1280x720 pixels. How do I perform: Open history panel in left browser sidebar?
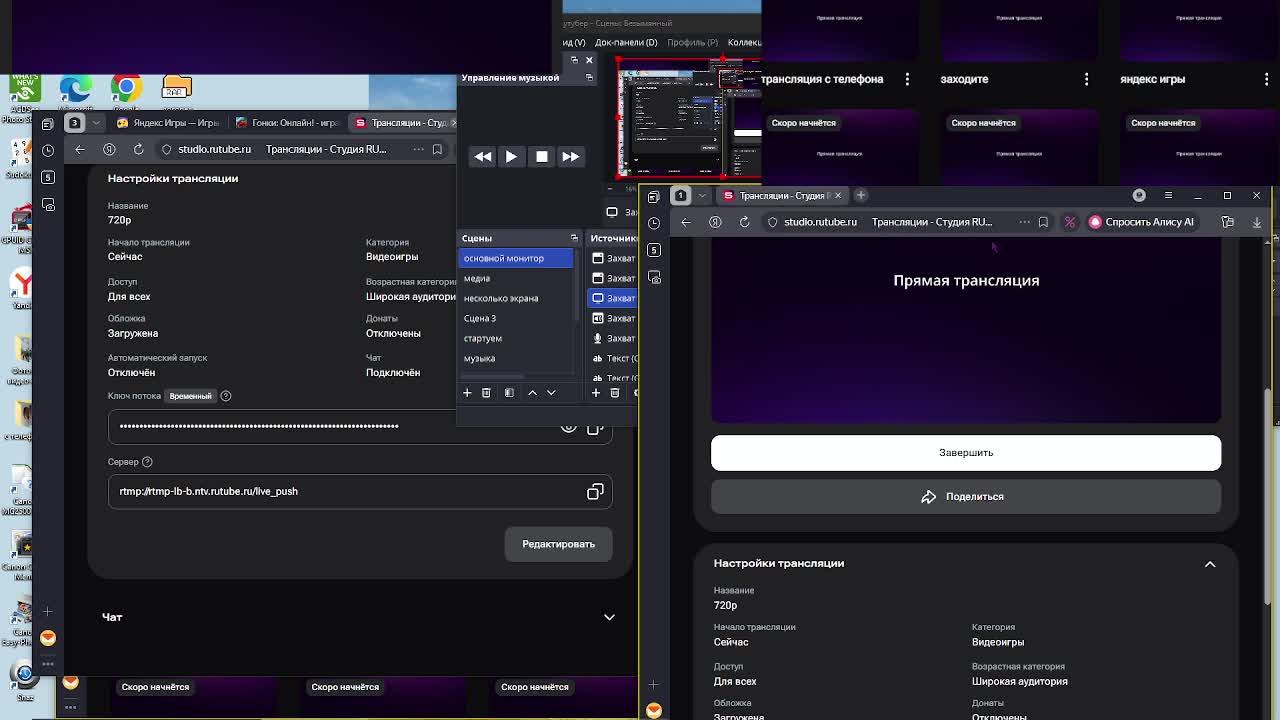tap(48, 150)
